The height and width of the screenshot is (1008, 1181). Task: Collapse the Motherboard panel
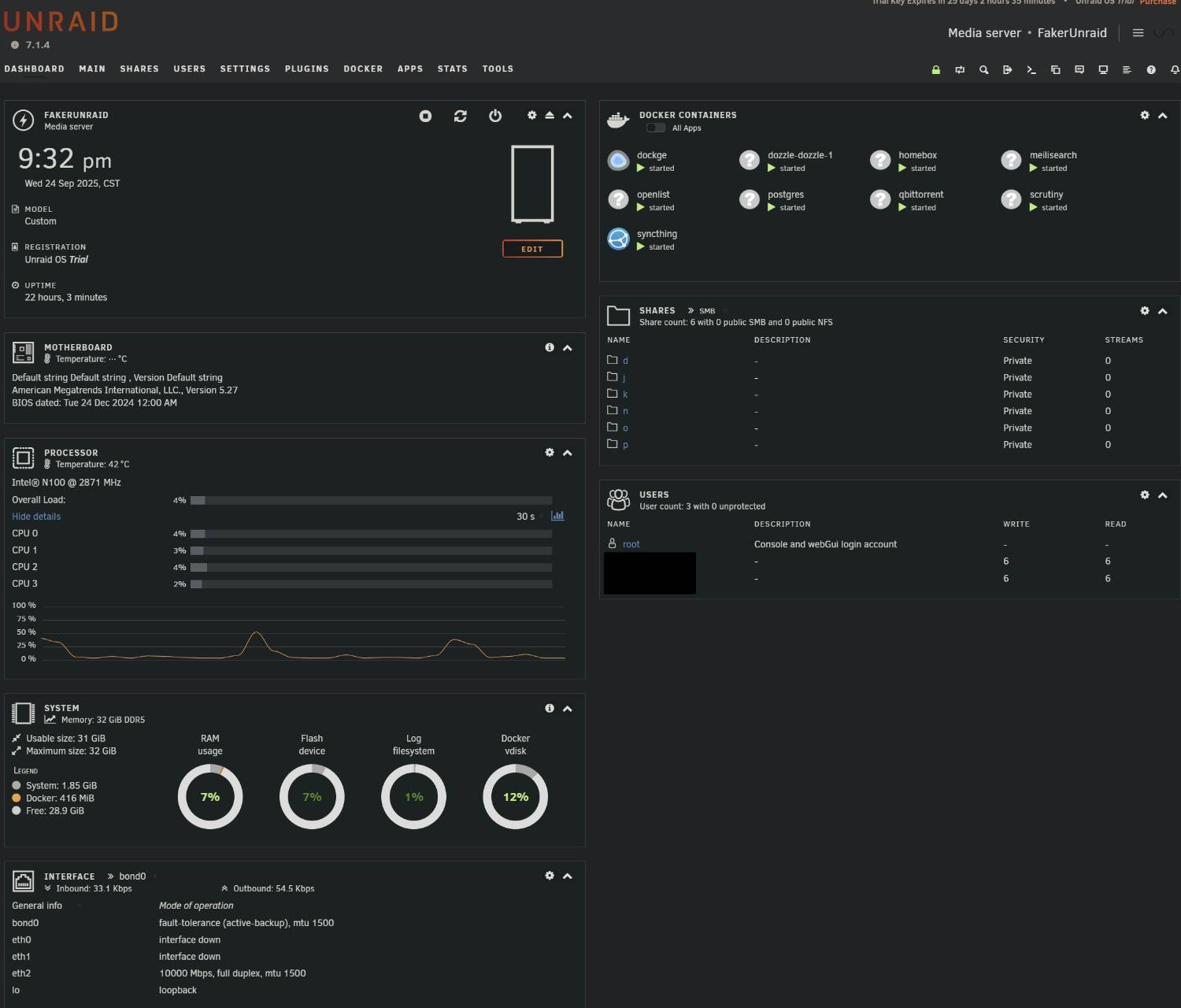click(x=567, y=348)
